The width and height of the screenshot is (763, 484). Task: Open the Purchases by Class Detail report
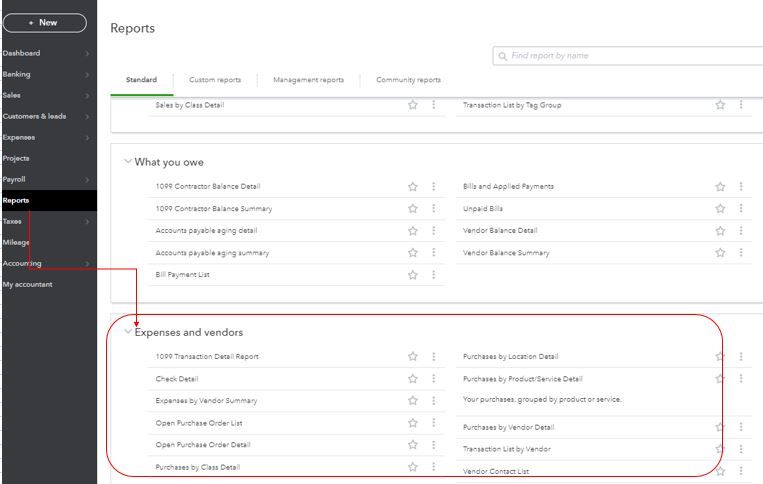pos(197,467)
